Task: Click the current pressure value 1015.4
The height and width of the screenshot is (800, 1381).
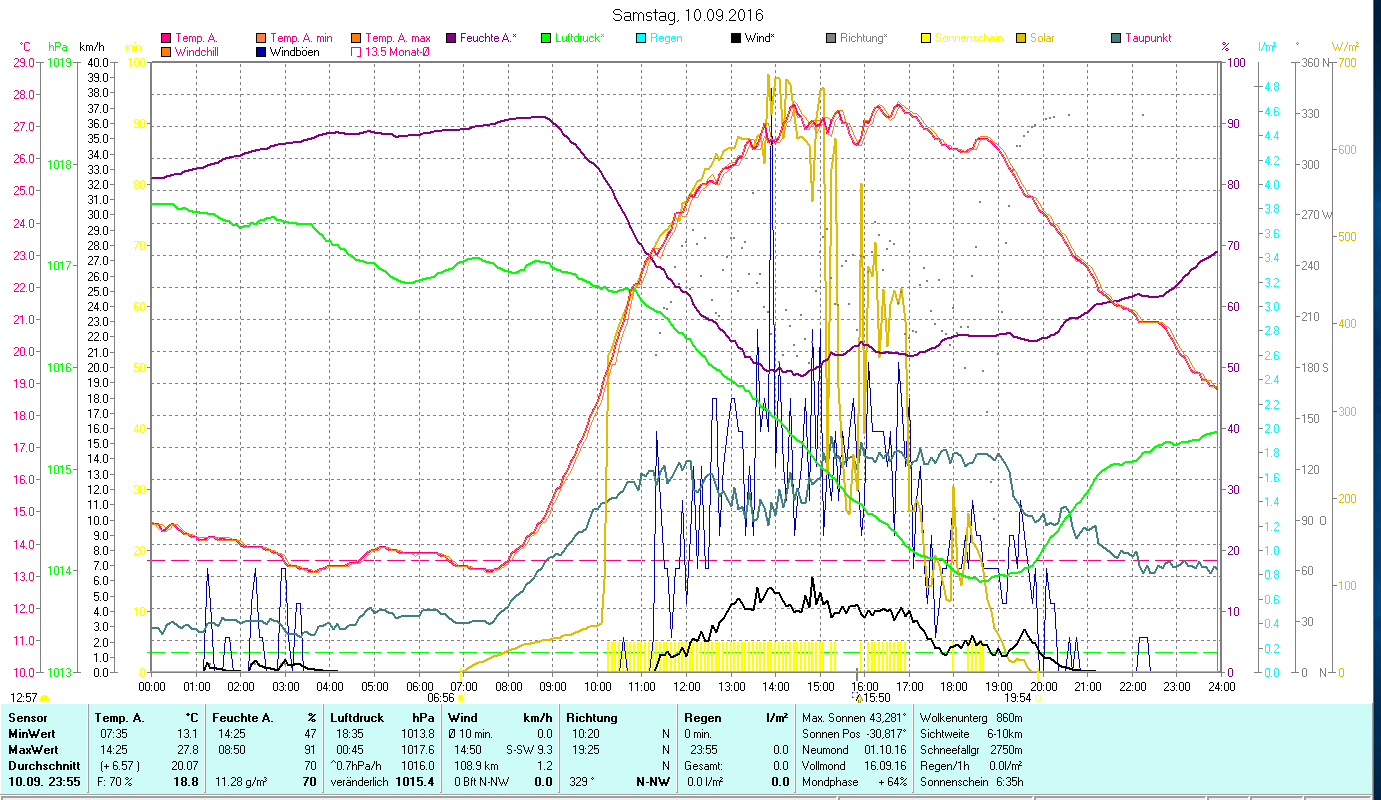Action: [415, 782]
